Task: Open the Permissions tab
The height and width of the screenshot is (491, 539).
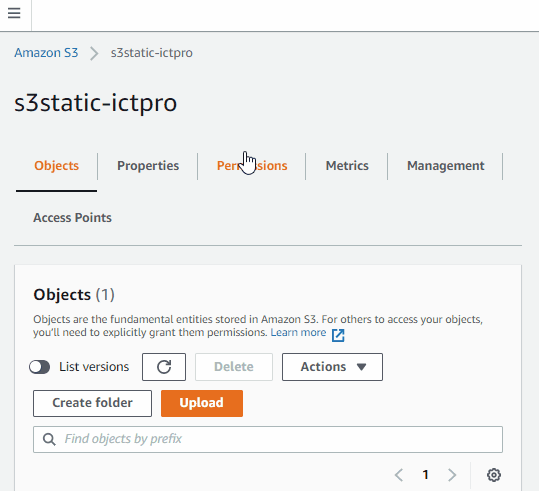Action: [x=252, y=166]
